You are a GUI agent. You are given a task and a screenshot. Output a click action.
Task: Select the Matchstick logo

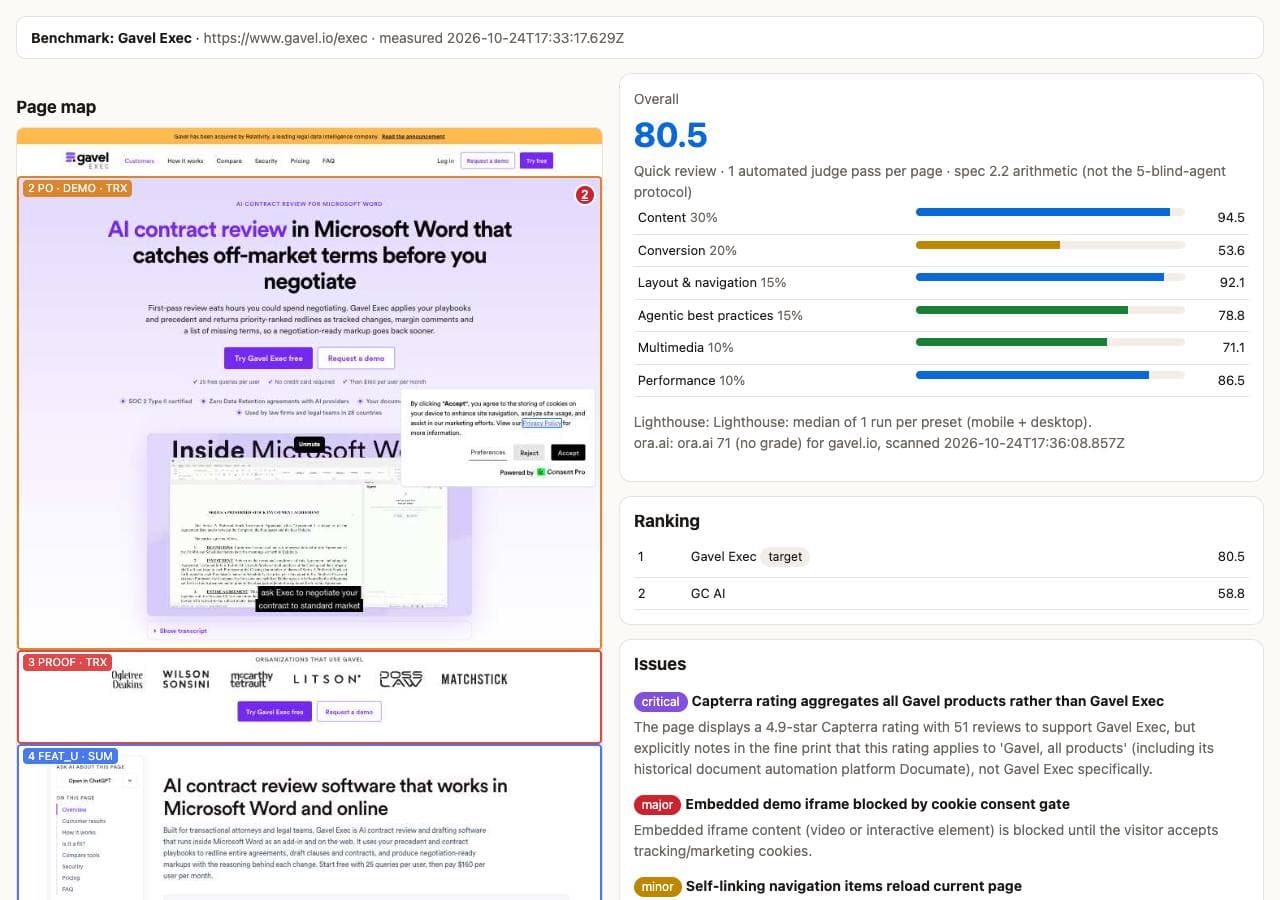coord(474,679)
